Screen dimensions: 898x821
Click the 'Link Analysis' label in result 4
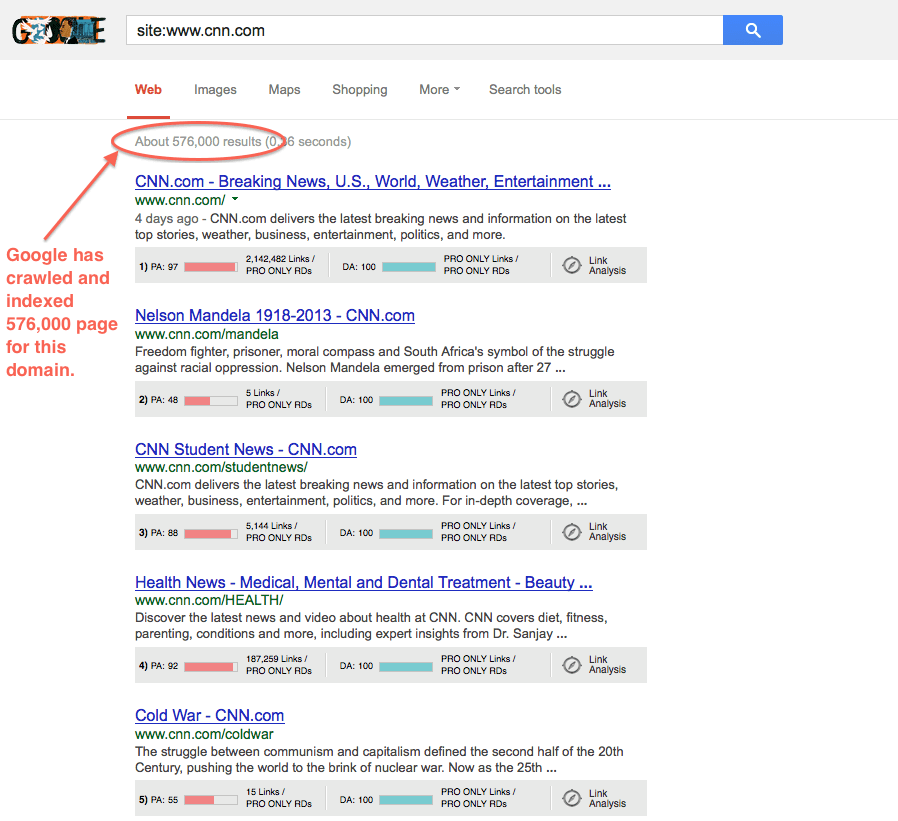click(607, 665)
